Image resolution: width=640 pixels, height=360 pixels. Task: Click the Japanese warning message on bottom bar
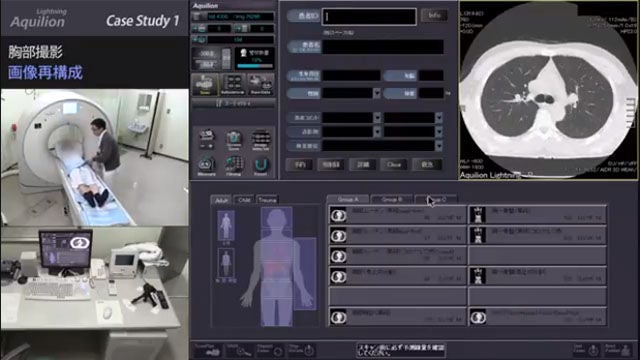coord(400,350)
